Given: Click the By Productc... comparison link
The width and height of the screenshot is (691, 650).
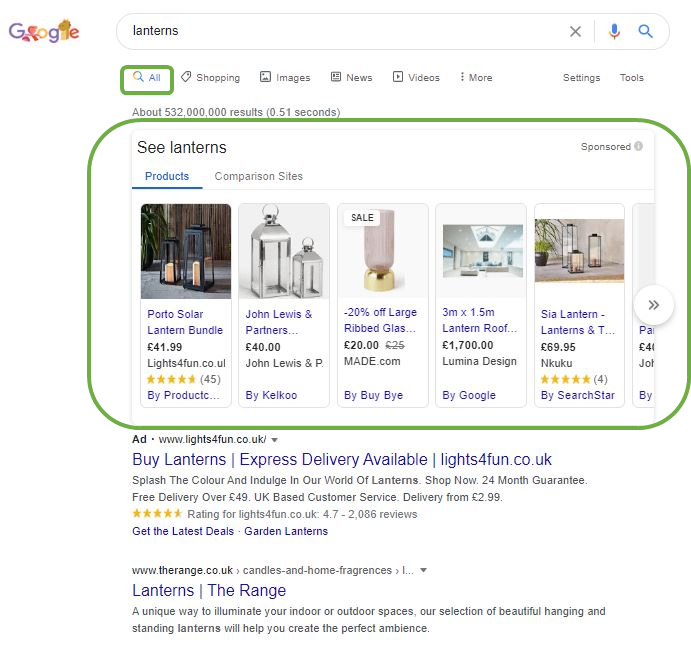Looking at the screenshot, I should (x=183, y=395).
